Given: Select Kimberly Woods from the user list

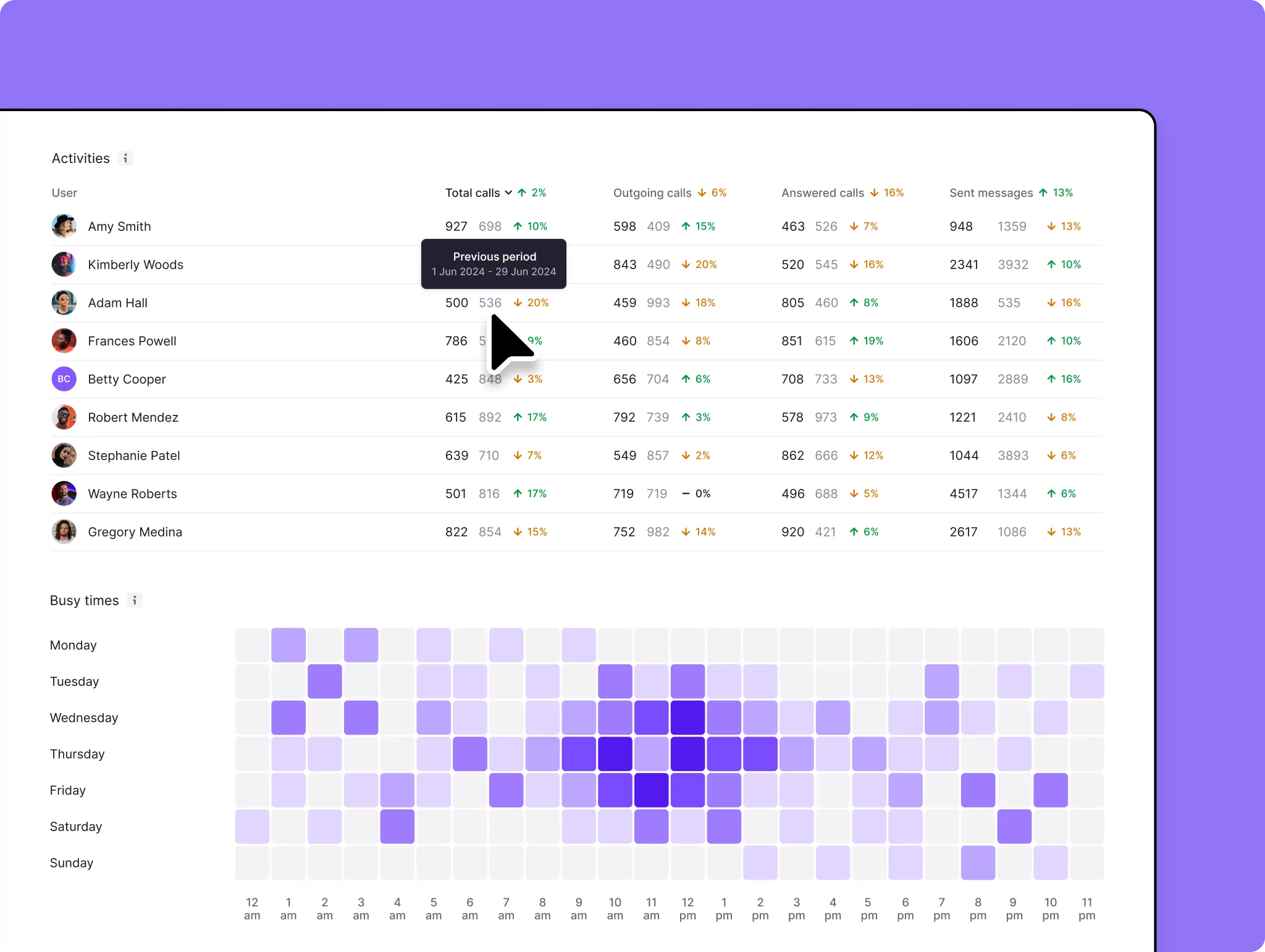Looking at the screenshot, I should click(136, 264).
